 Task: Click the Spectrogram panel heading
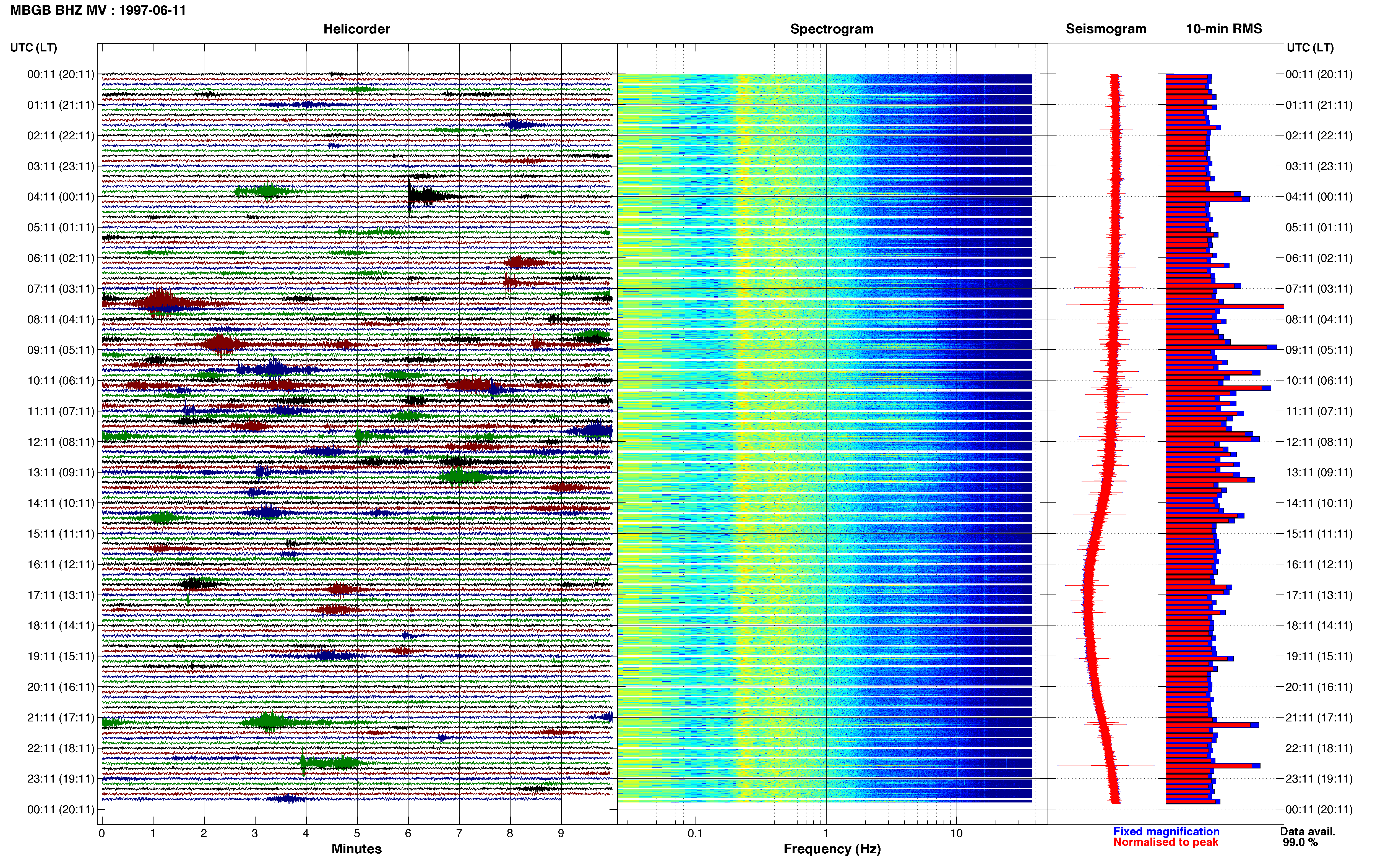(x=832, y=29)
